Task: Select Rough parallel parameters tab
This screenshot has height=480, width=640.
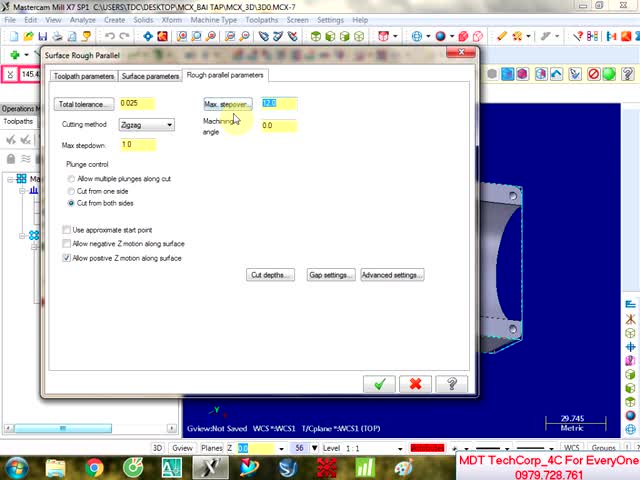Action: tap(225, 75)
